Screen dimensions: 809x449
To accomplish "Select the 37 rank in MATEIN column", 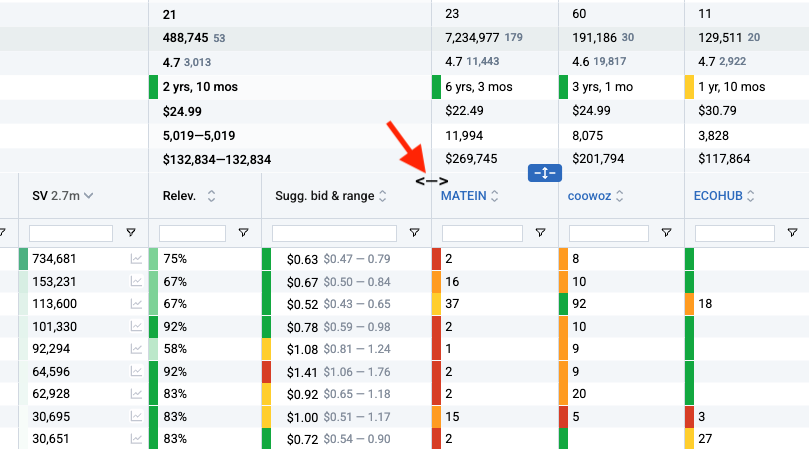I will (x=452, y=304).
